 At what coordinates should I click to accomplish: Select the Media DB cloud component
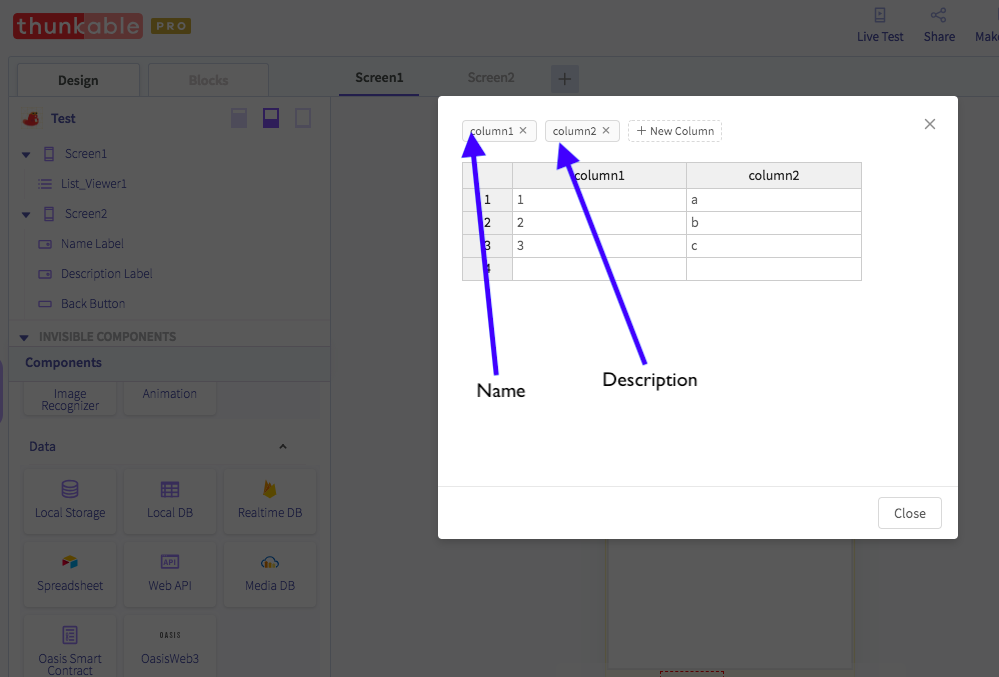(270, 573)
